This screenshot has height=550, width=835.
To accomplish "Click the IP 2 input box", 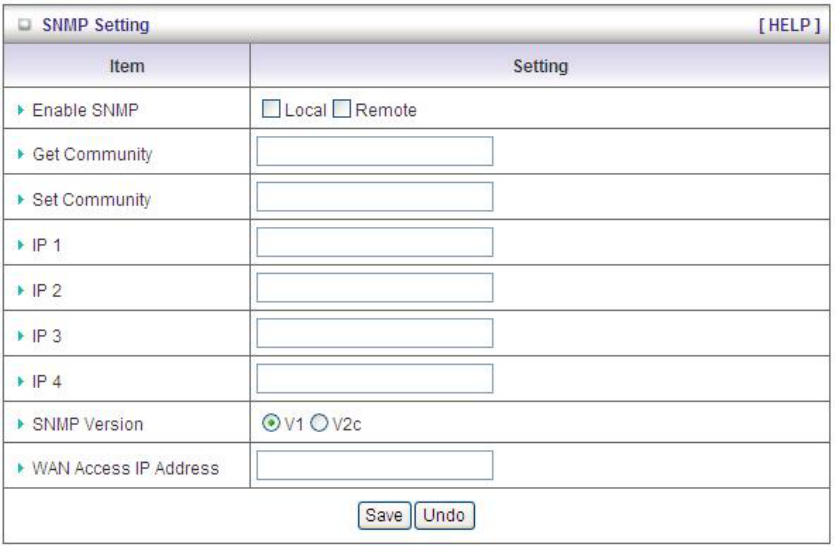I will coord(375,288).
